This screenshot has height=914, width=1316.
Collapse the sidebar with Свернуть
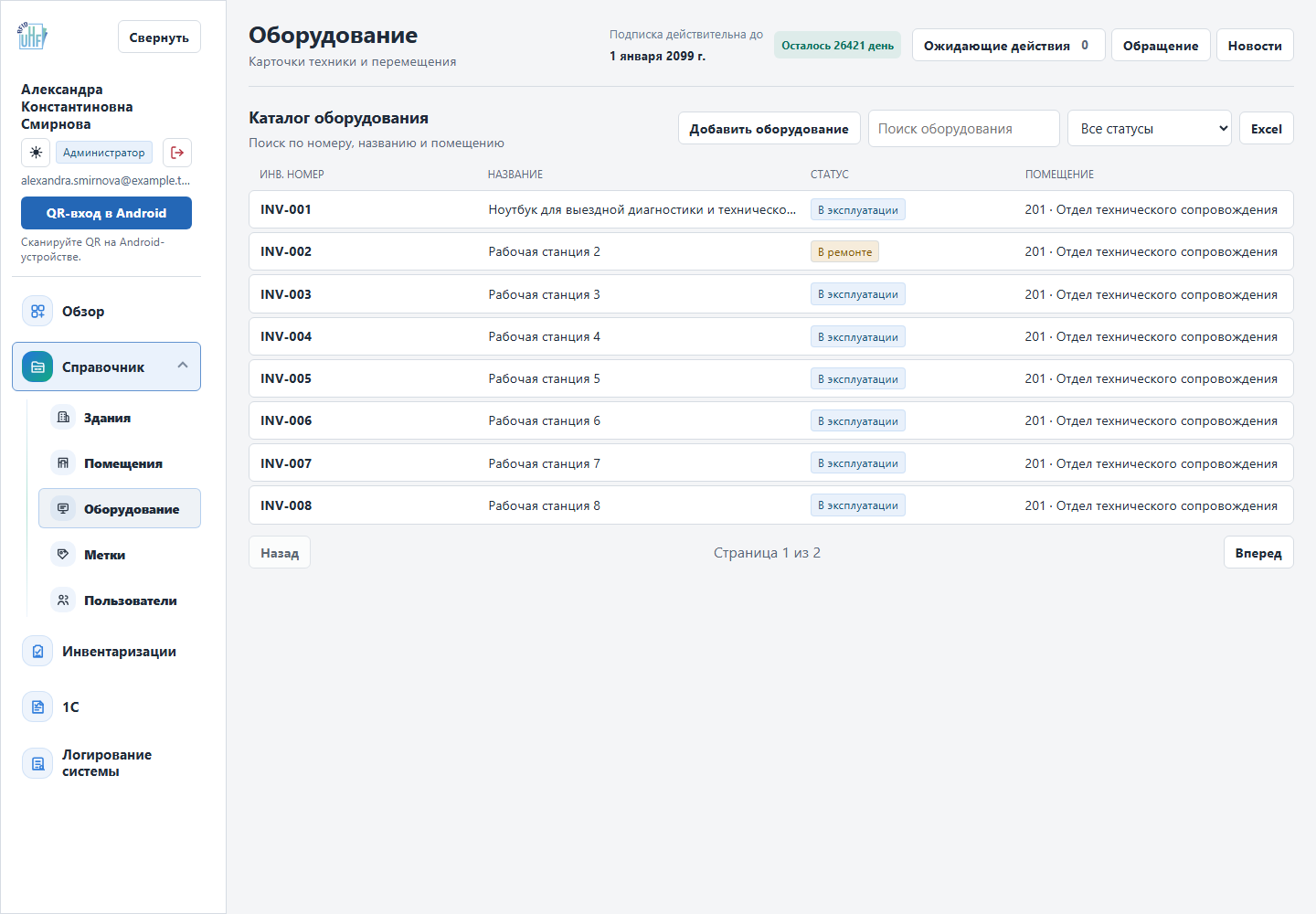(159, 37)
